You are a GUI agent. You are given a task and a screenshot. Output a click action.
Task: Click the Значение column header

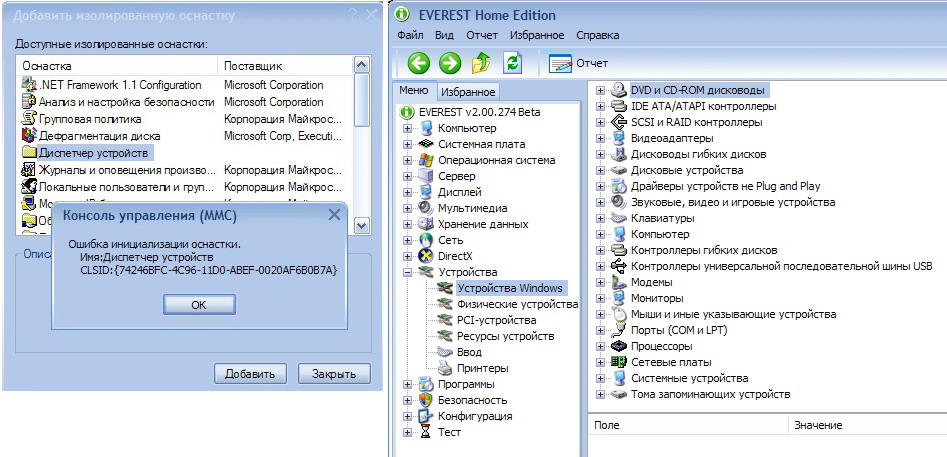pos(867,425)
